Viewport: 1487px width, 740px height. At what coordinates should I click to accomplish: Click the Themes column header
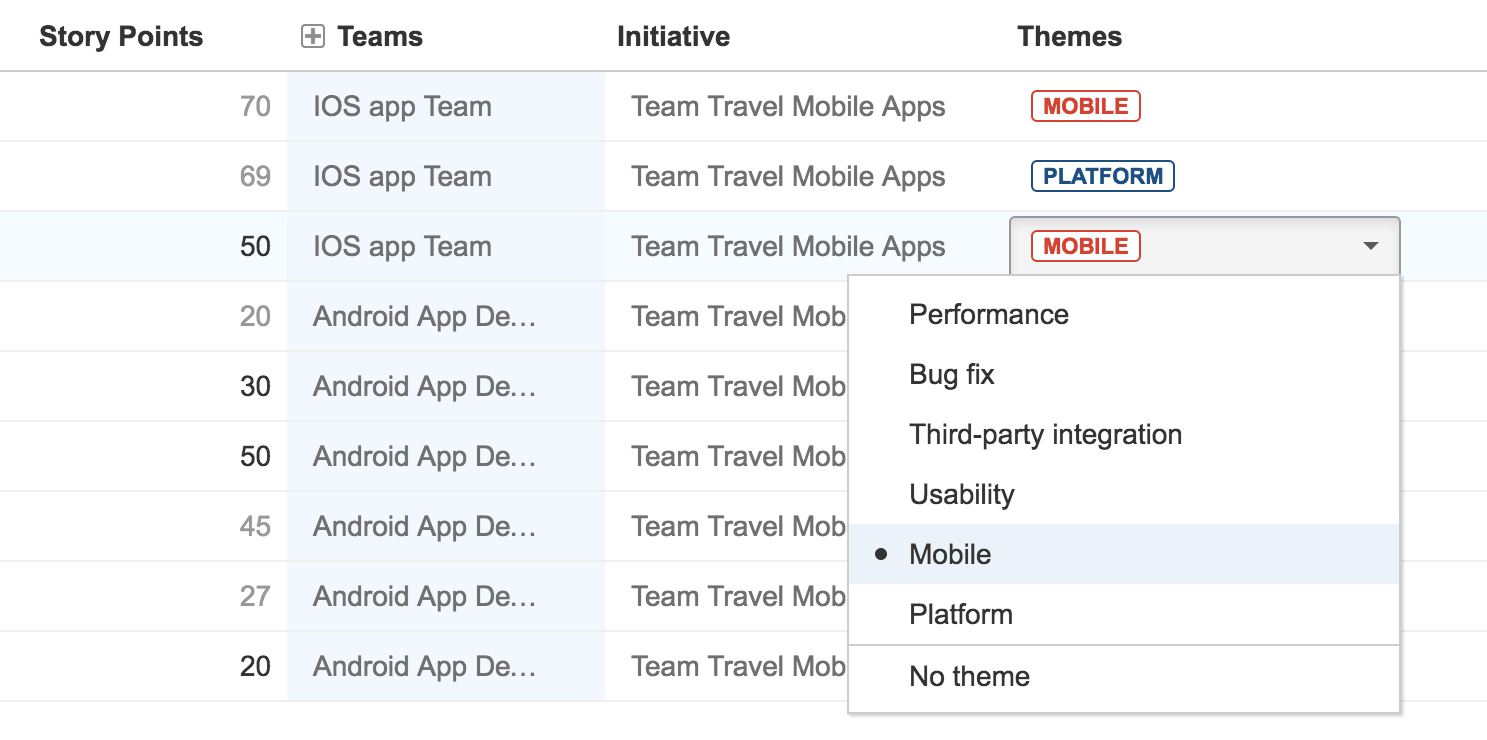pyautogui.click(x=1069, y=37)
